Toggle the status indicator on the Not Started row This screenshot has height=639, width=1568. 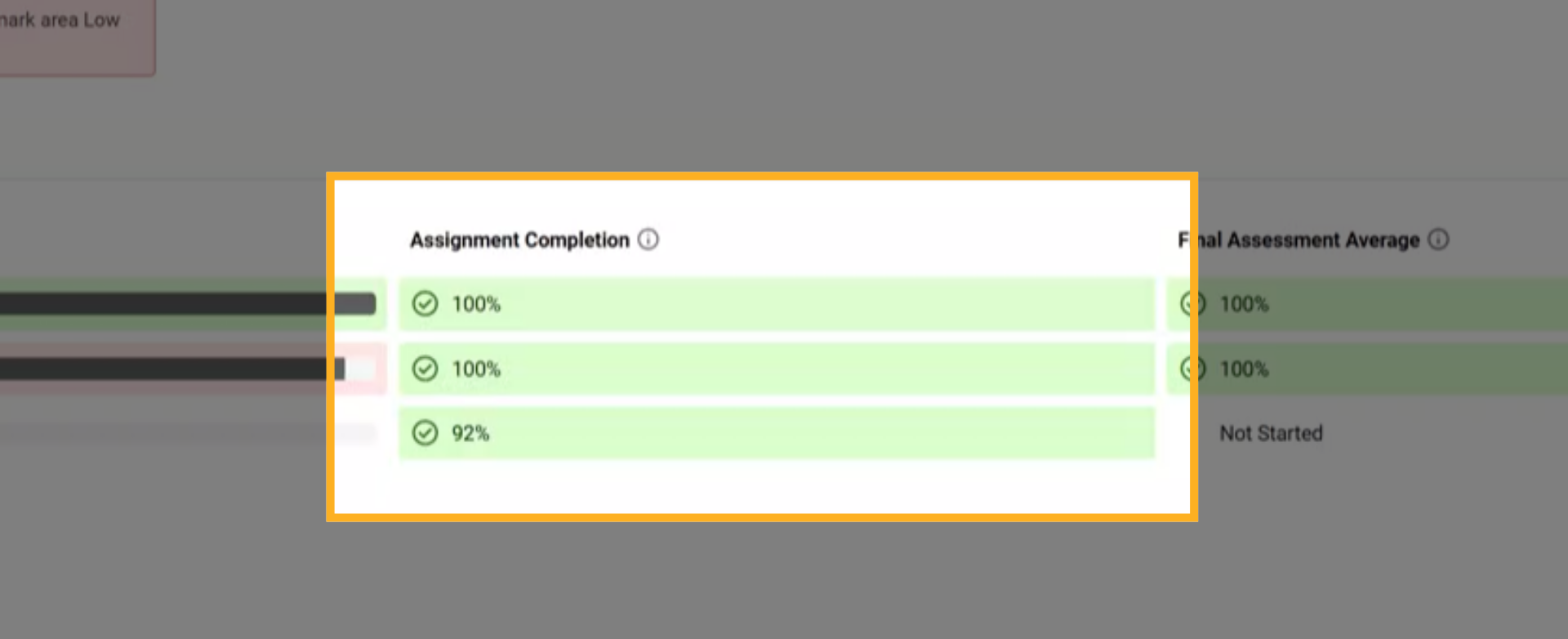[x=1271, y=433]
